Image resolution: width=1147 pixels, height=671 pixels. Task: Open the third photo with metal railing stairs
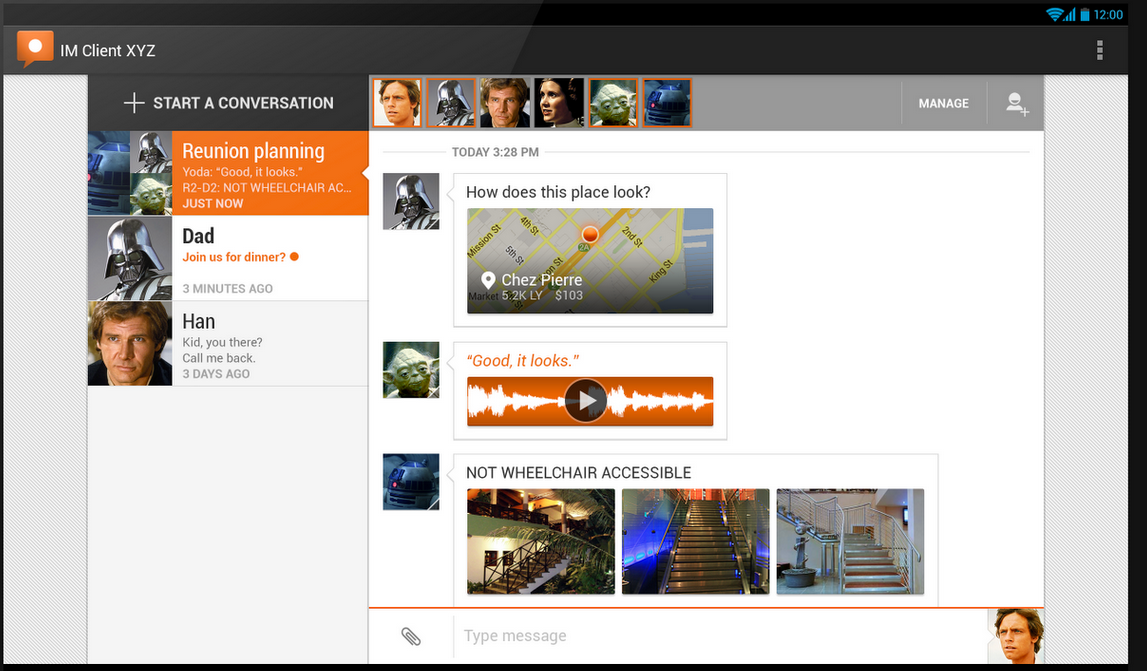click(850, 541)
